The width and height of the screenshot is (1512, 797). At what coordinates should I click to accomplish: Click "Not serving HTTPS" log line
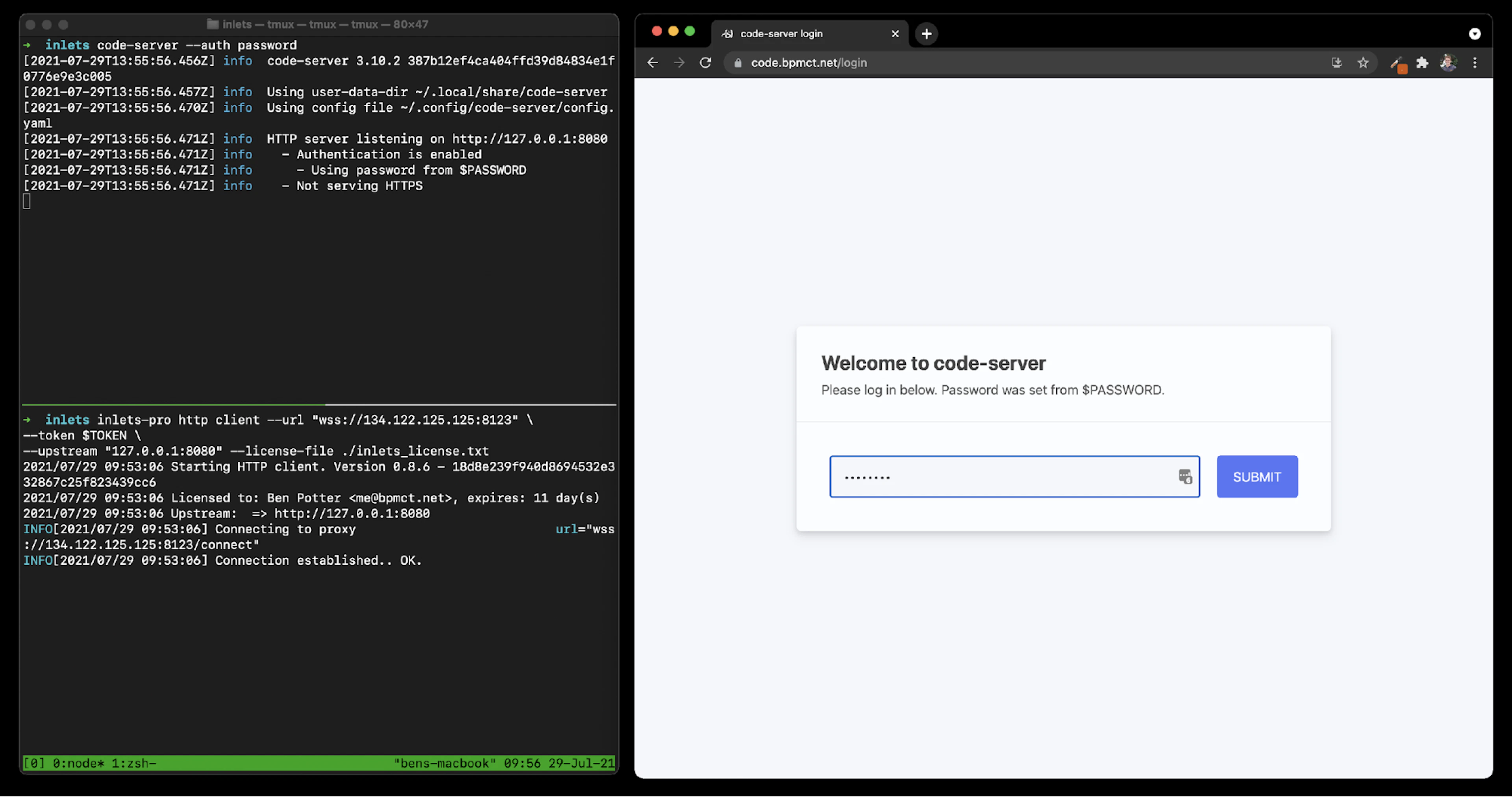pyautogui.click(x=359, y=185)
